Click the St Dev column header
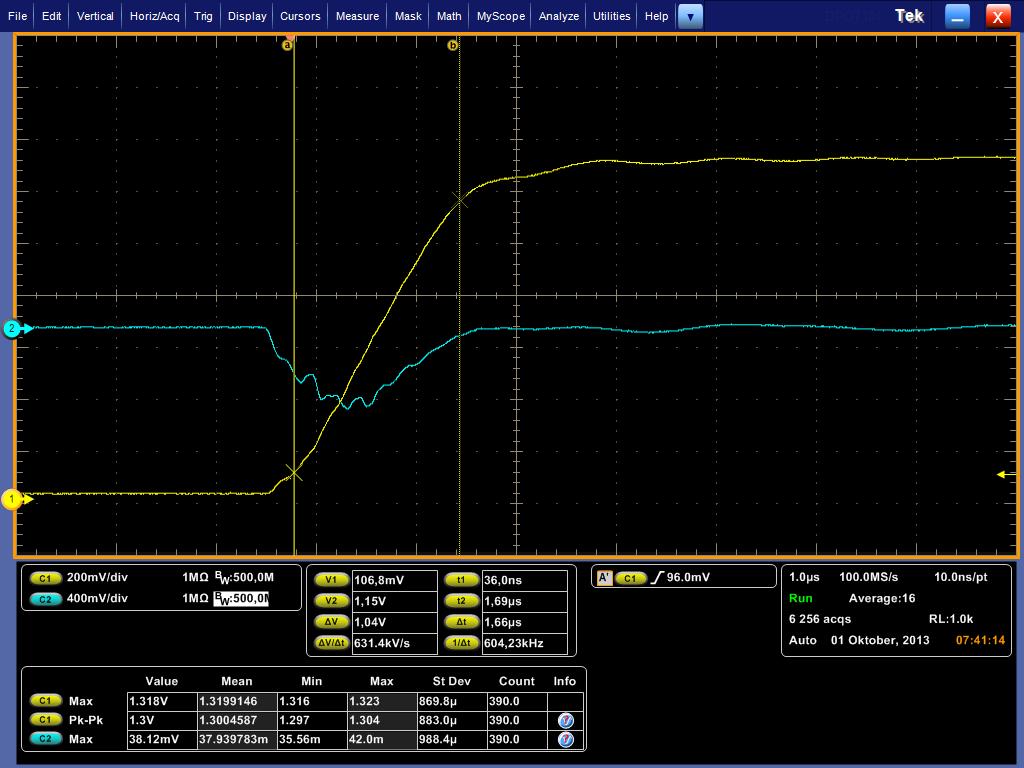1024x768 pixels. (451, 681)
